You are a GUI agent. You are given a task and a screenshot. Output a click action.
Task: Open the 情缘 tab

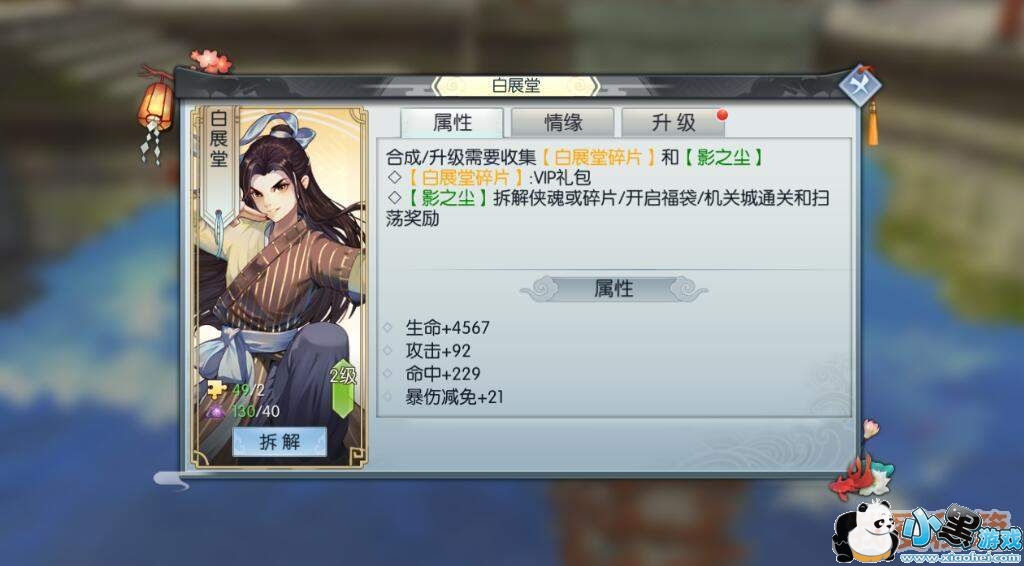563,123
